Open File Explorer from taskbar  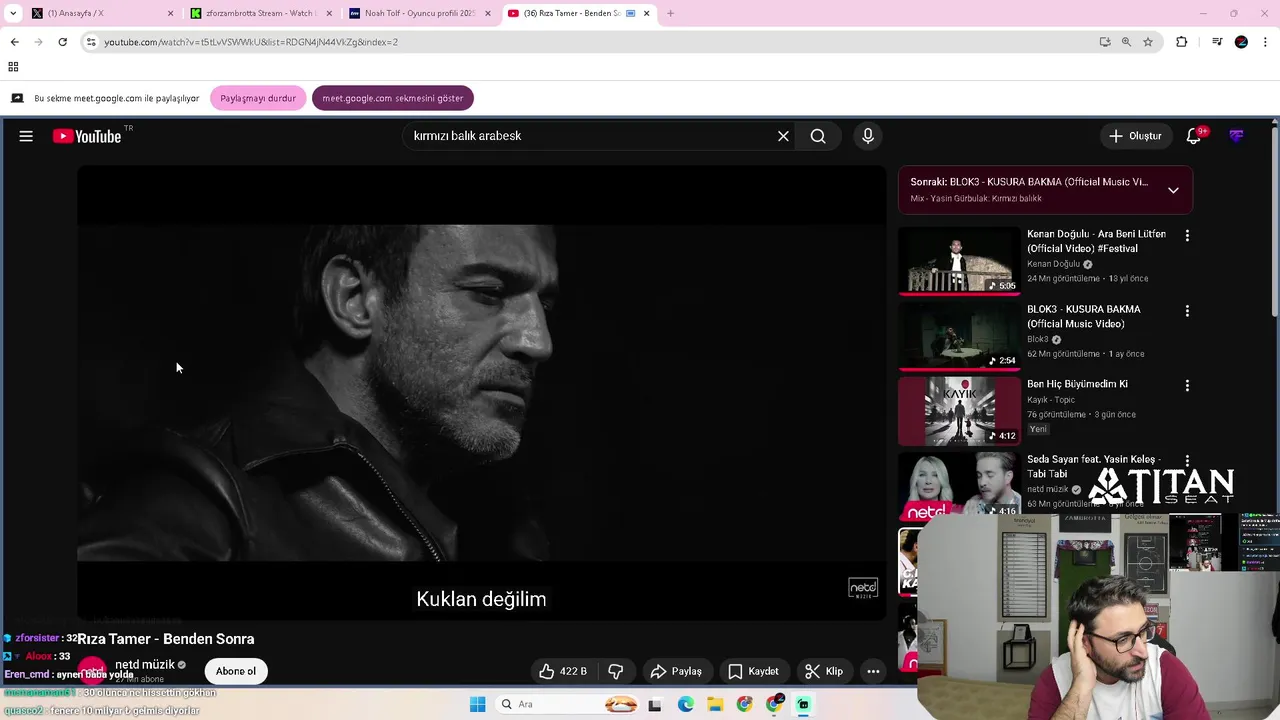715,704
